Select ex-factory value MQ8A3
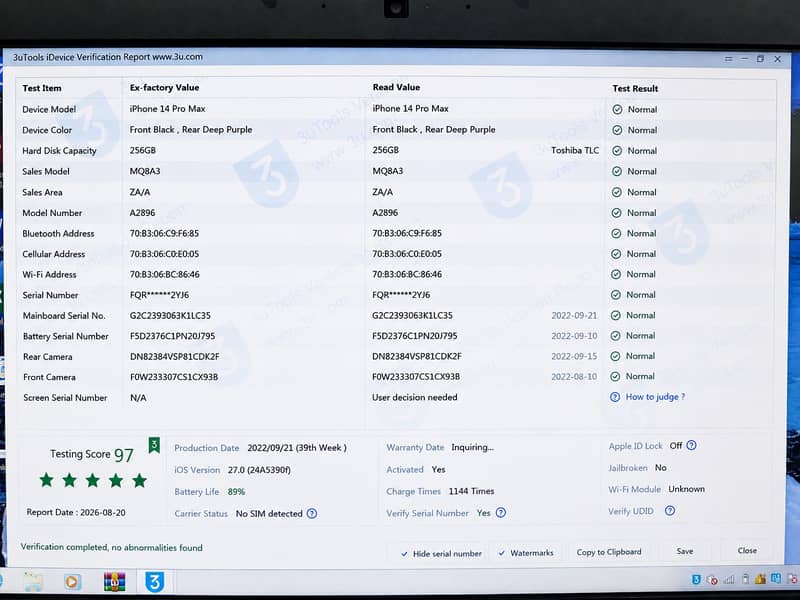This screenshot has width=800, height=600. [145, 171]
